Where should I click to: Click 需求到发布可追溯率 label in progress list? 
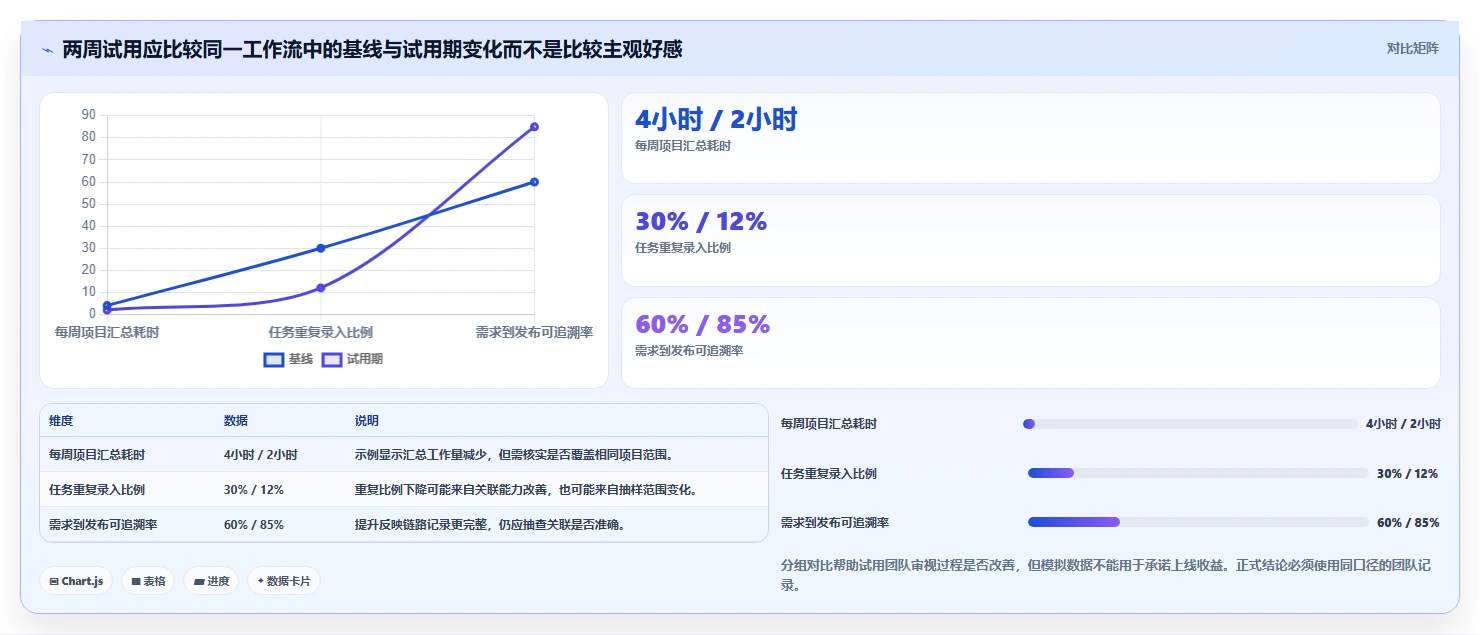835,523
